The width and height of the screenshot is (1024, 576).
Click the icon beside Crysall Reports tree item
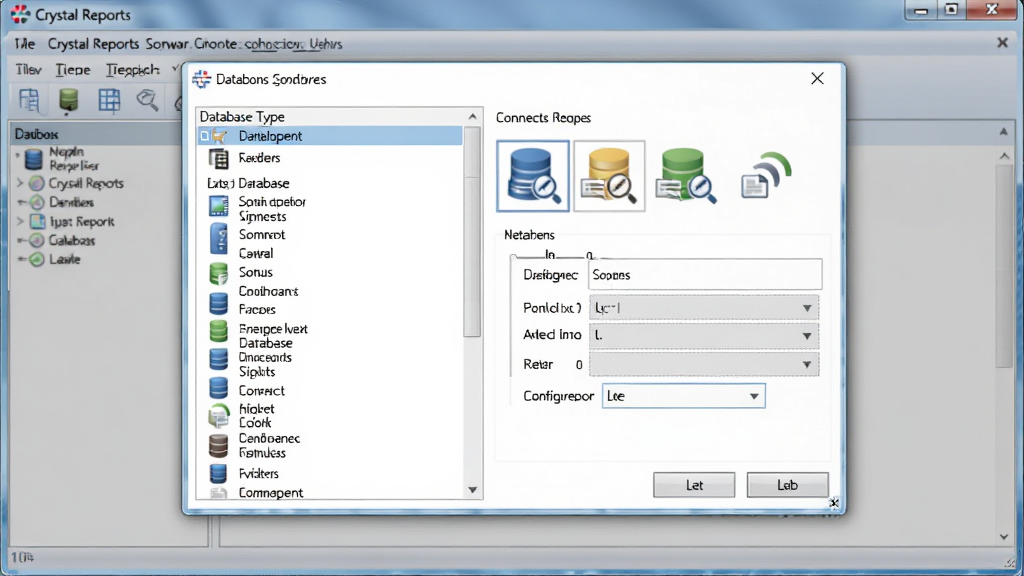[x=37, y=184]
